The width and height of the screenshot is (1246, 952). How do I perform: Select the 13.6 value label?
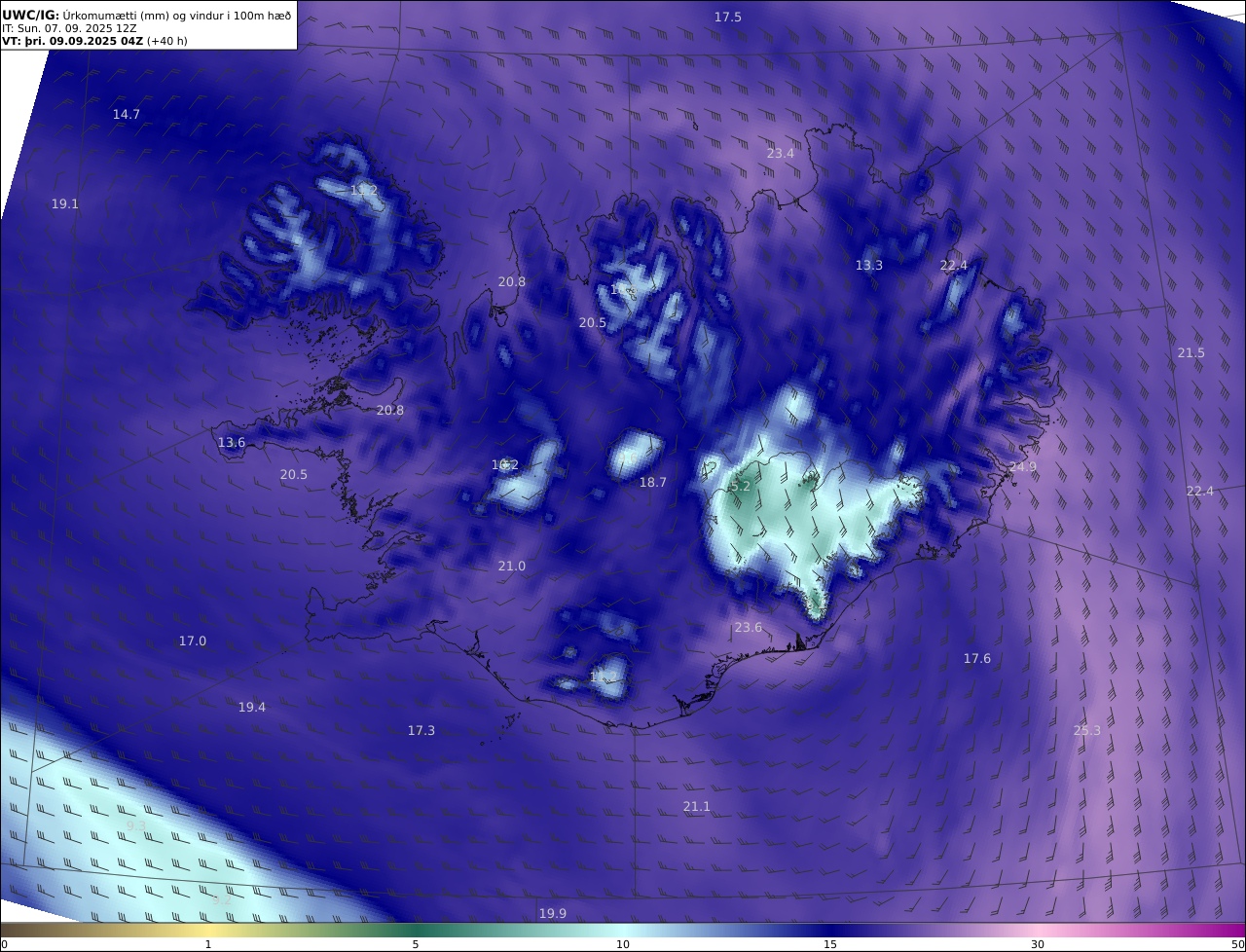pyautogui.click(x=232, y=442)
